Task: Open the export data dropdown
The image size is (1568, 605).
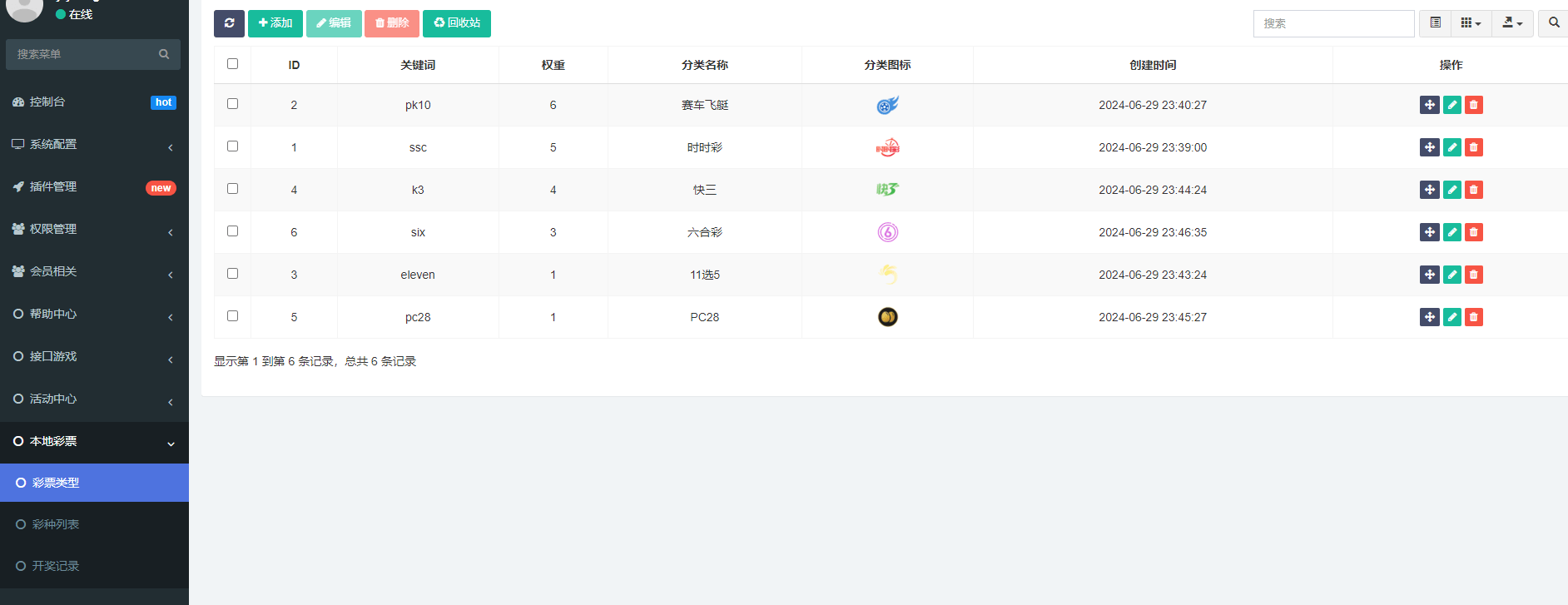Action: [x=1511, y=23]
